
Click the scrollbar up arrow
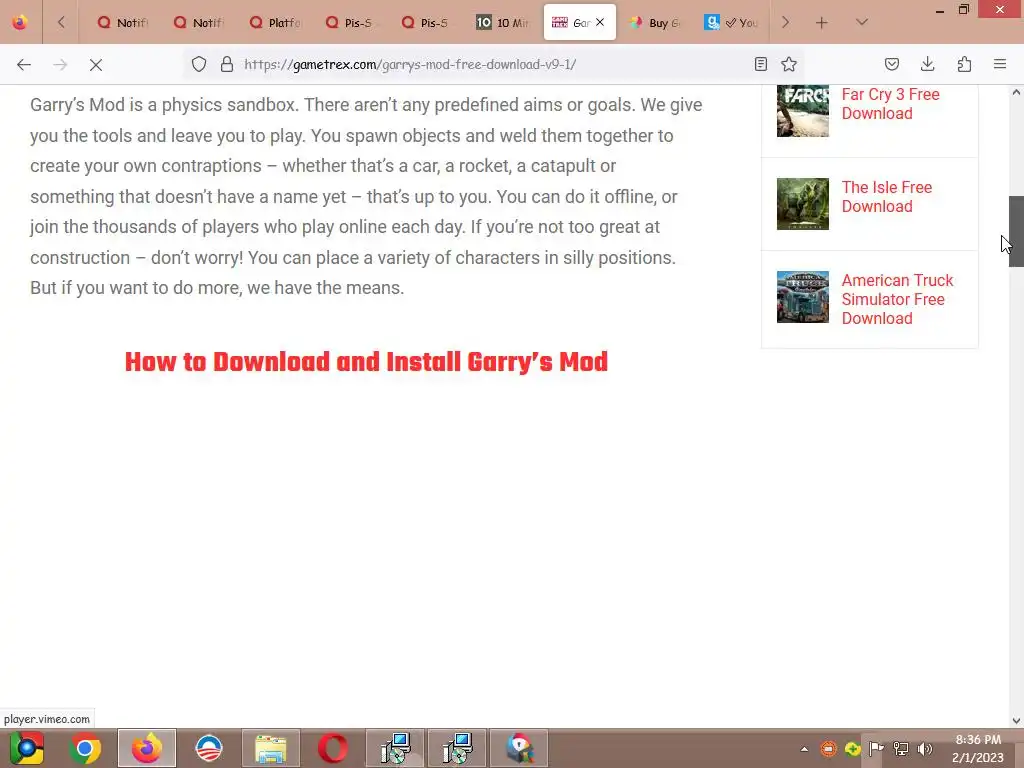point(1016,92)
